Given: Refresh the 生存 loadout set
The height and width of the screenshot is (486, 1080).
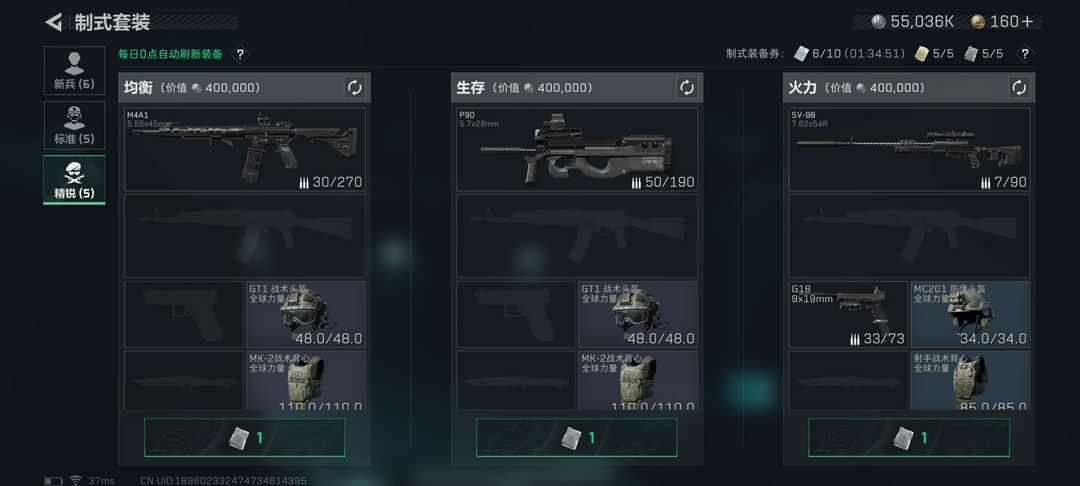Looking at the screenshot, I should point(687,87).
